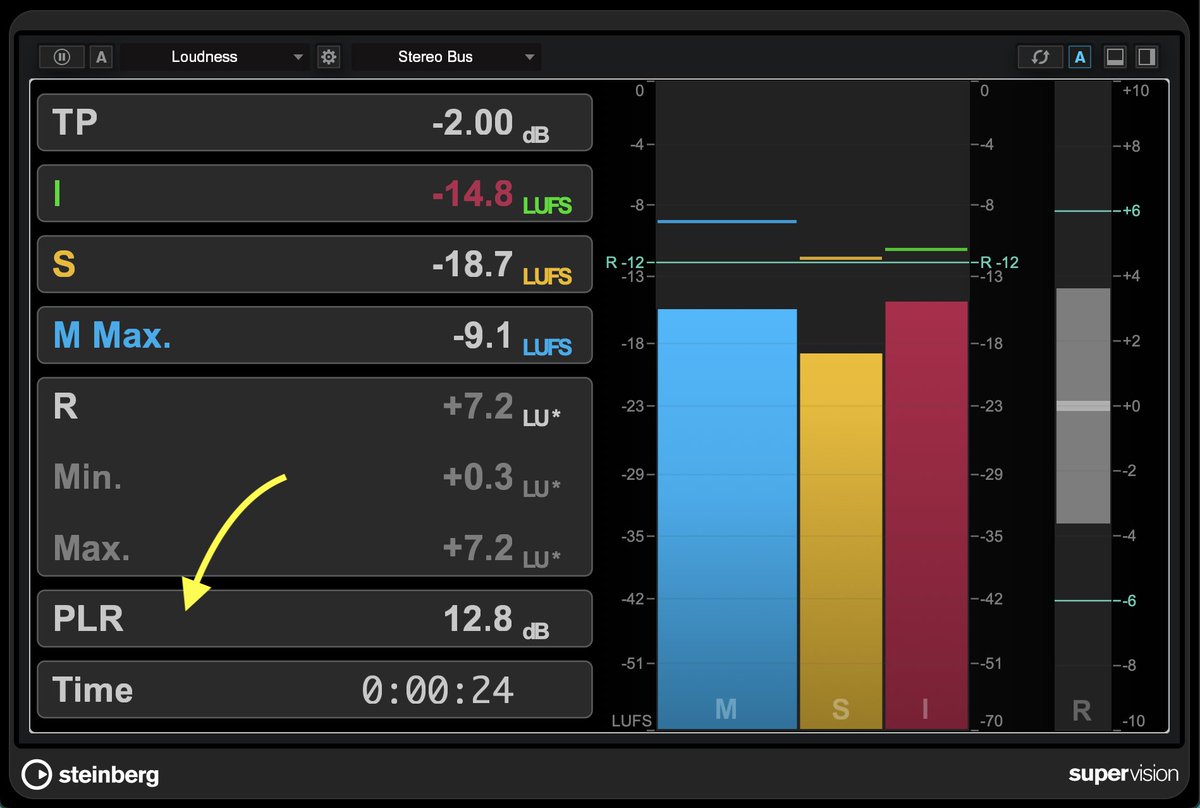Click the -14.8 LUFS integrated value

502,195
